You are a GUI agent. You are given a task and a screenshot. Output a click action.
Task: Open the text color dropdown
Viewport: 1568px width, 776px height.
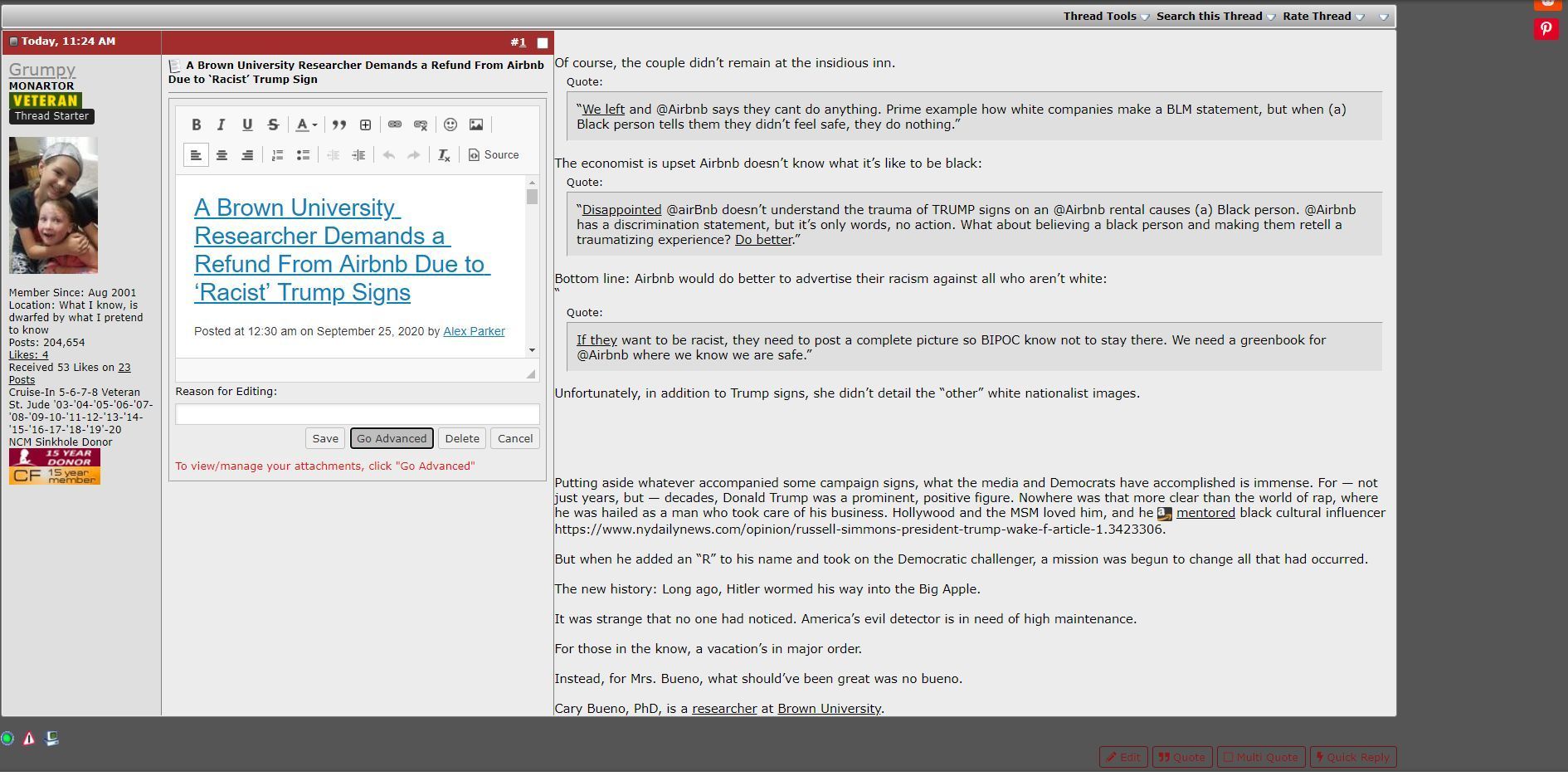(305, 124)
